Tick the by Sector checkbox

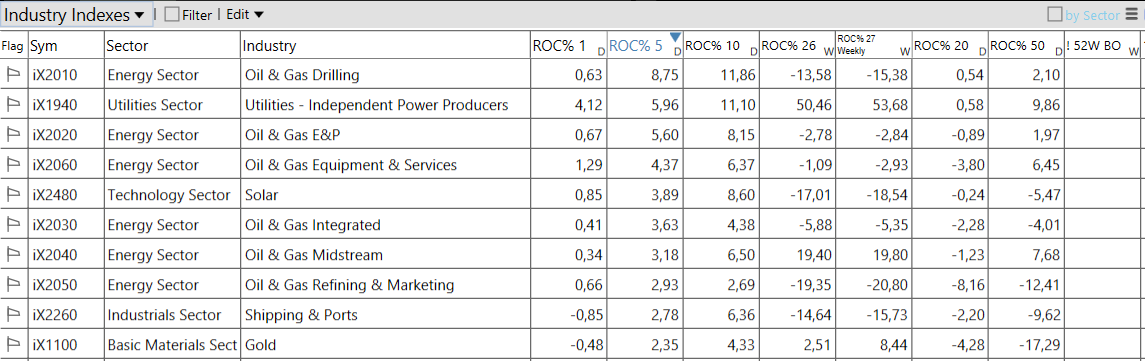tap(1054, 15)
